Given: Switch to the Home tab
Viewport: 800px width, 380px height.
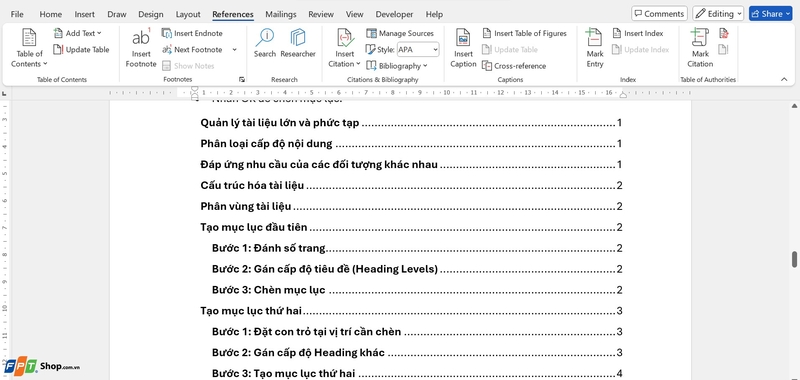Looking at the screenshot, I should 51,14.
